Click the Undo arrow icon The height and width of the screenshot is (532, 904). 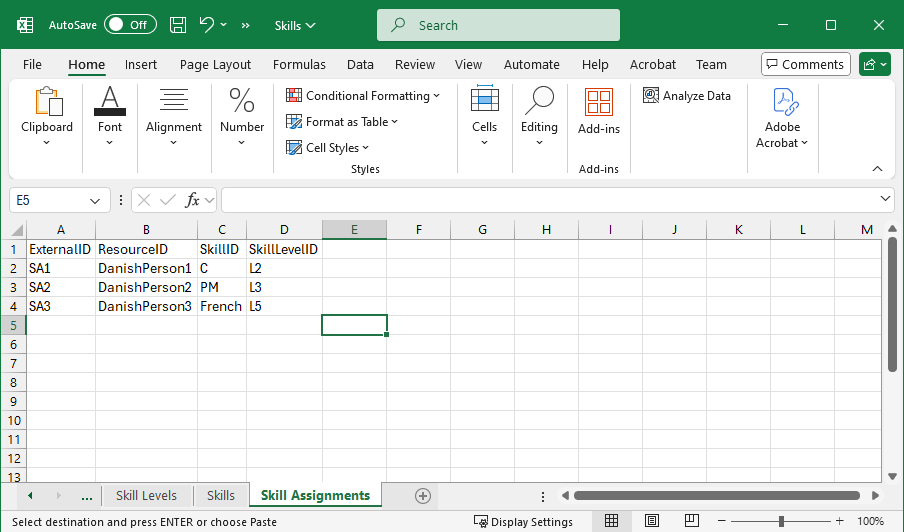click(x=207, y=25)
